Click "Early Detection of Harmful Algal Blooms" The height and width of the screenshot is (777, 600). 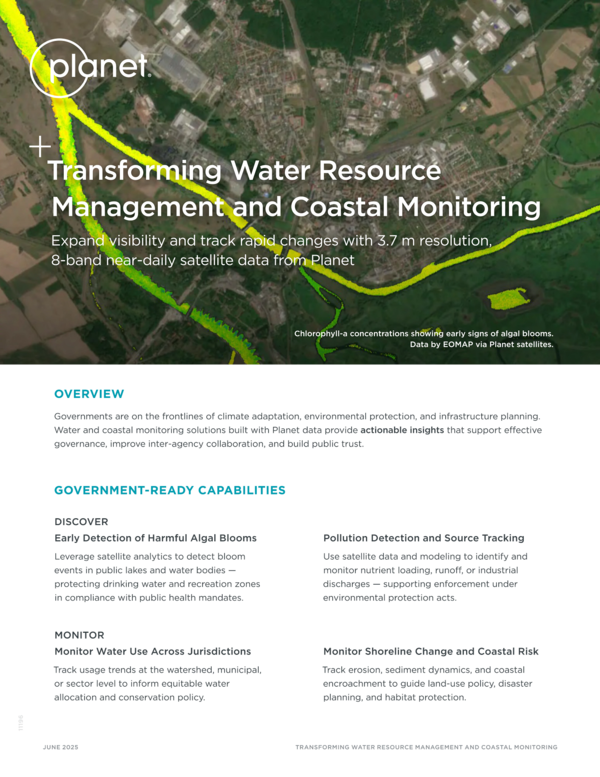click(x=156, y=538)
